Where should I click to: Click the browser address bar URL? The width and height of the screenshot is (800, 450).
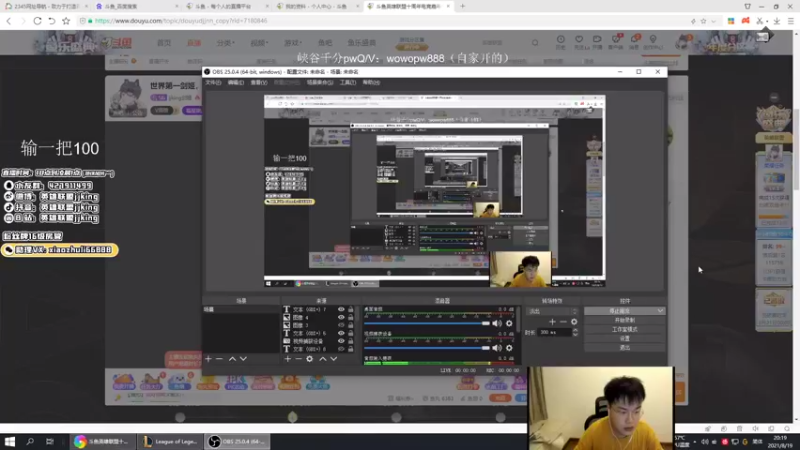pos(181,21)
